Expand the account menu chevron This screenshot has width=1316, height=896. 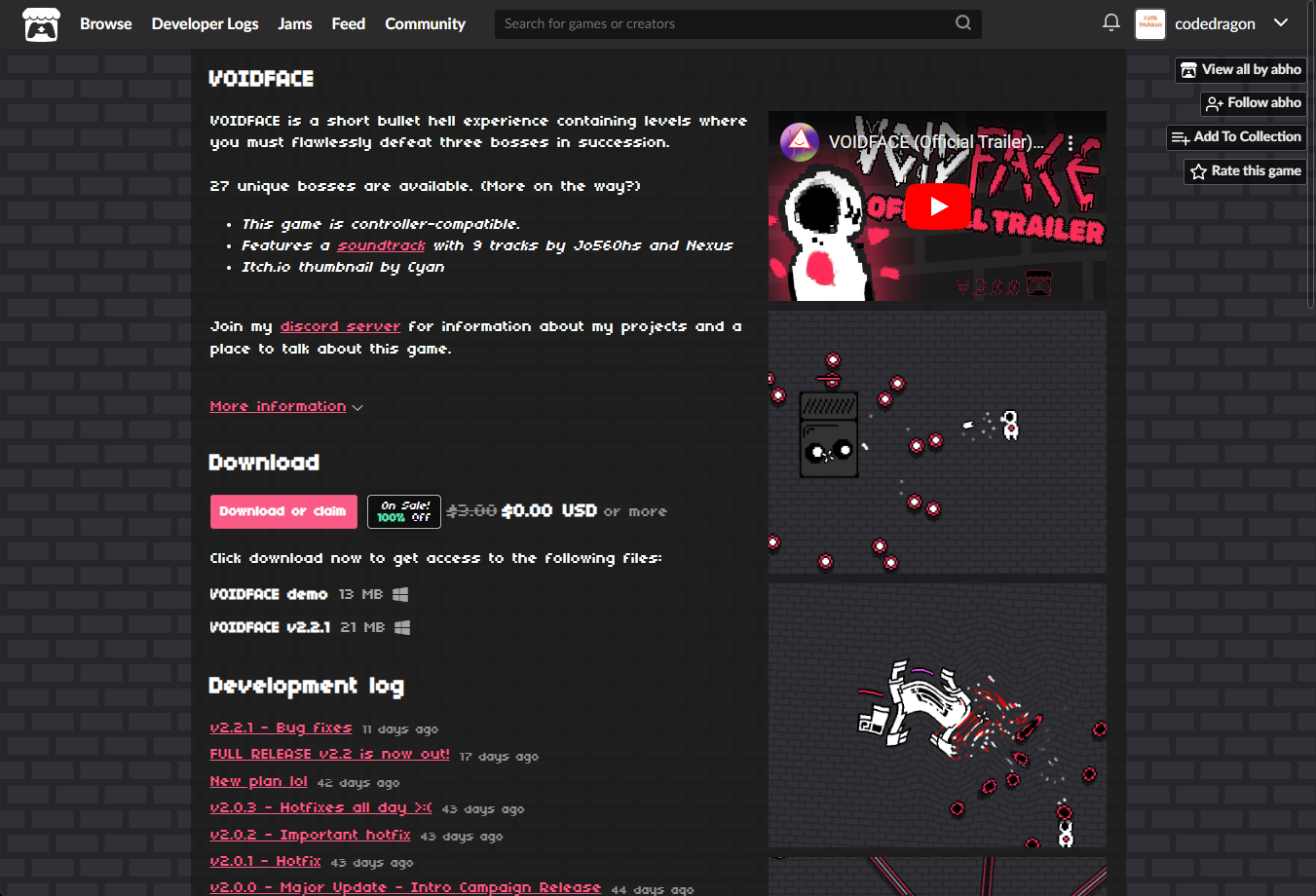pos(1281,23)
